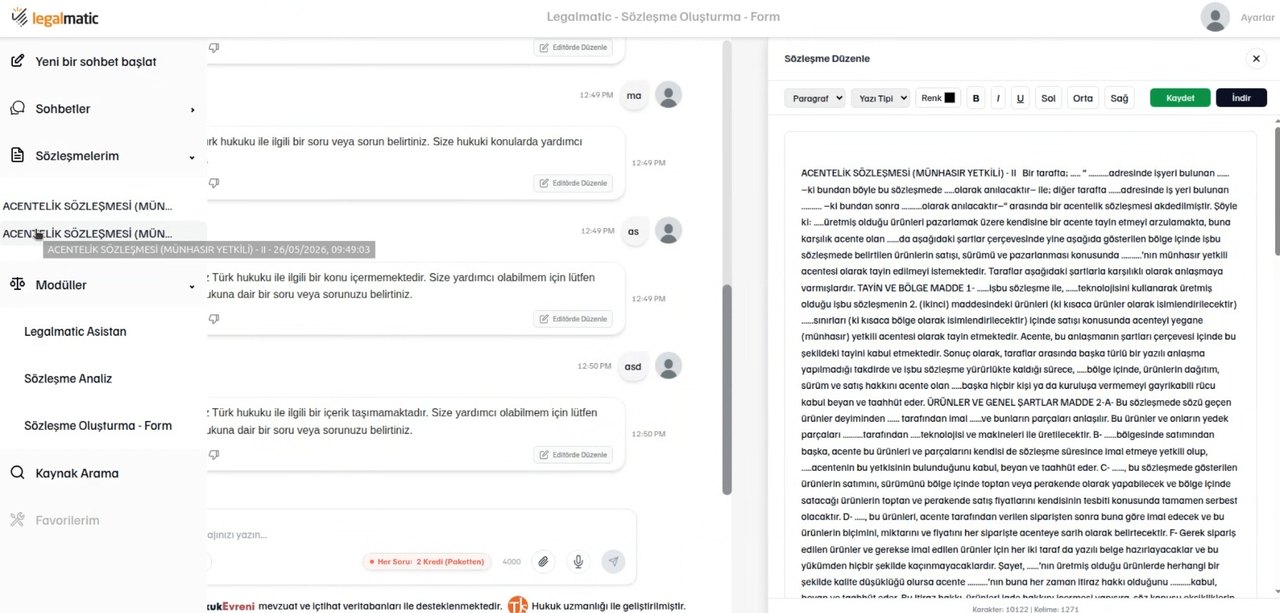Click thumbs-down under the 12:49 'yardımcı' reply
This screenshot has height=613, width=1280.
click(214, 183)
